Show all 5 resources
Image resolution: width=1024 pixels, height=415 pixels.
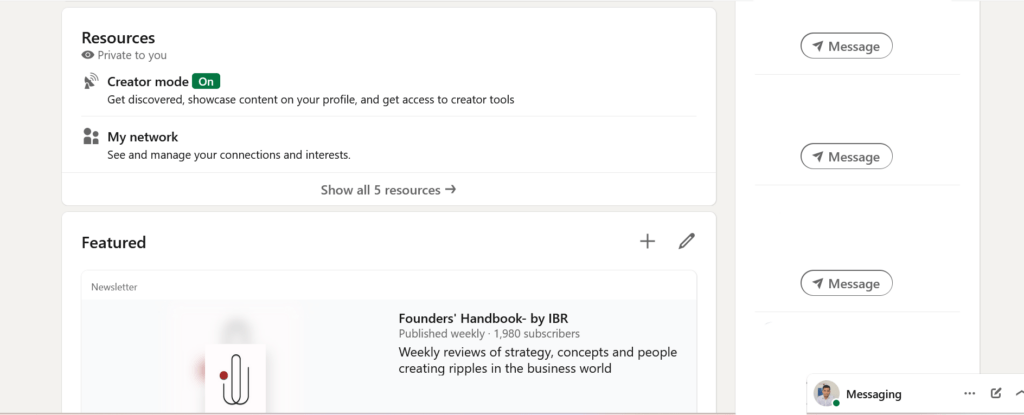click(x=388, y=190)
